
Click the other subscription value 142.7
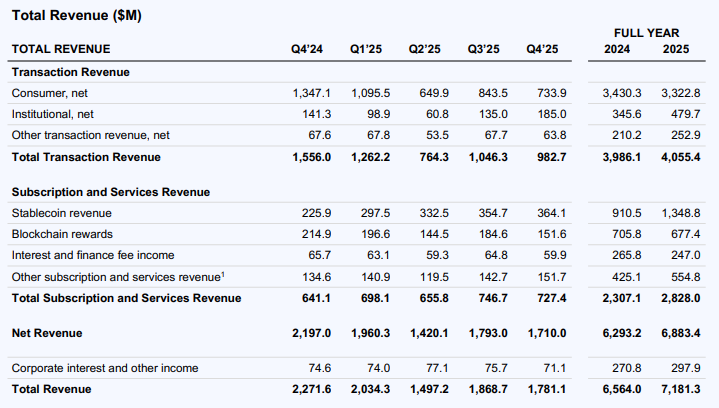pyautogui.click(x=493, y=277)
